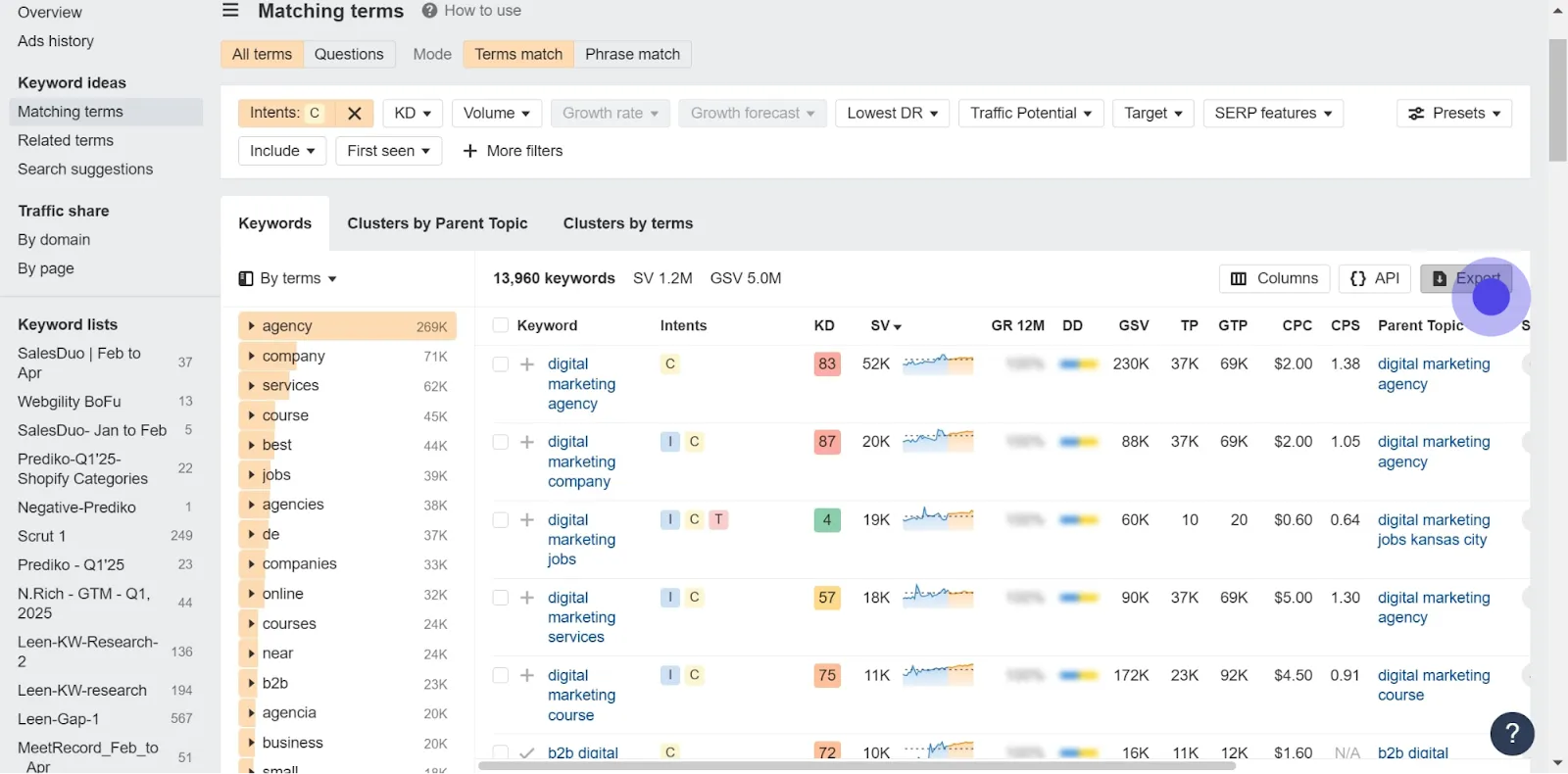Open trend sparkline for digital marketing jobs
1568x774 pixels.
click(x=938, y=519)
